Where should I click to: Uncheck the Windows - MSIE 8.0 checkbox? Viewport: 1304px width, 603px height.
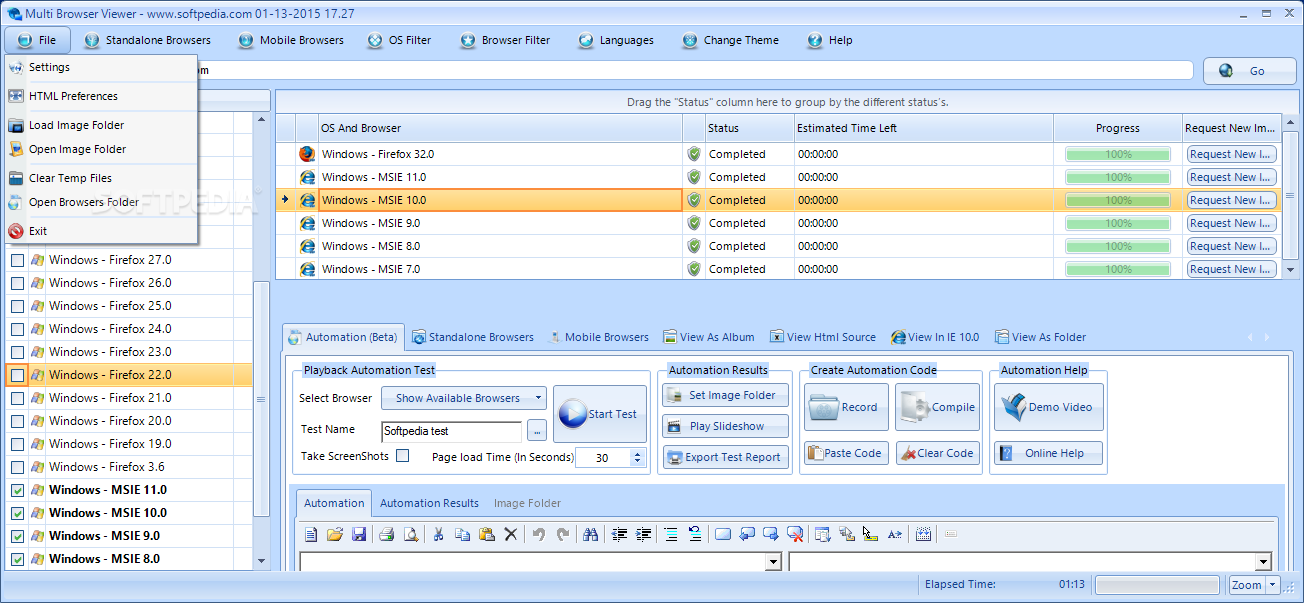(17, 559)
